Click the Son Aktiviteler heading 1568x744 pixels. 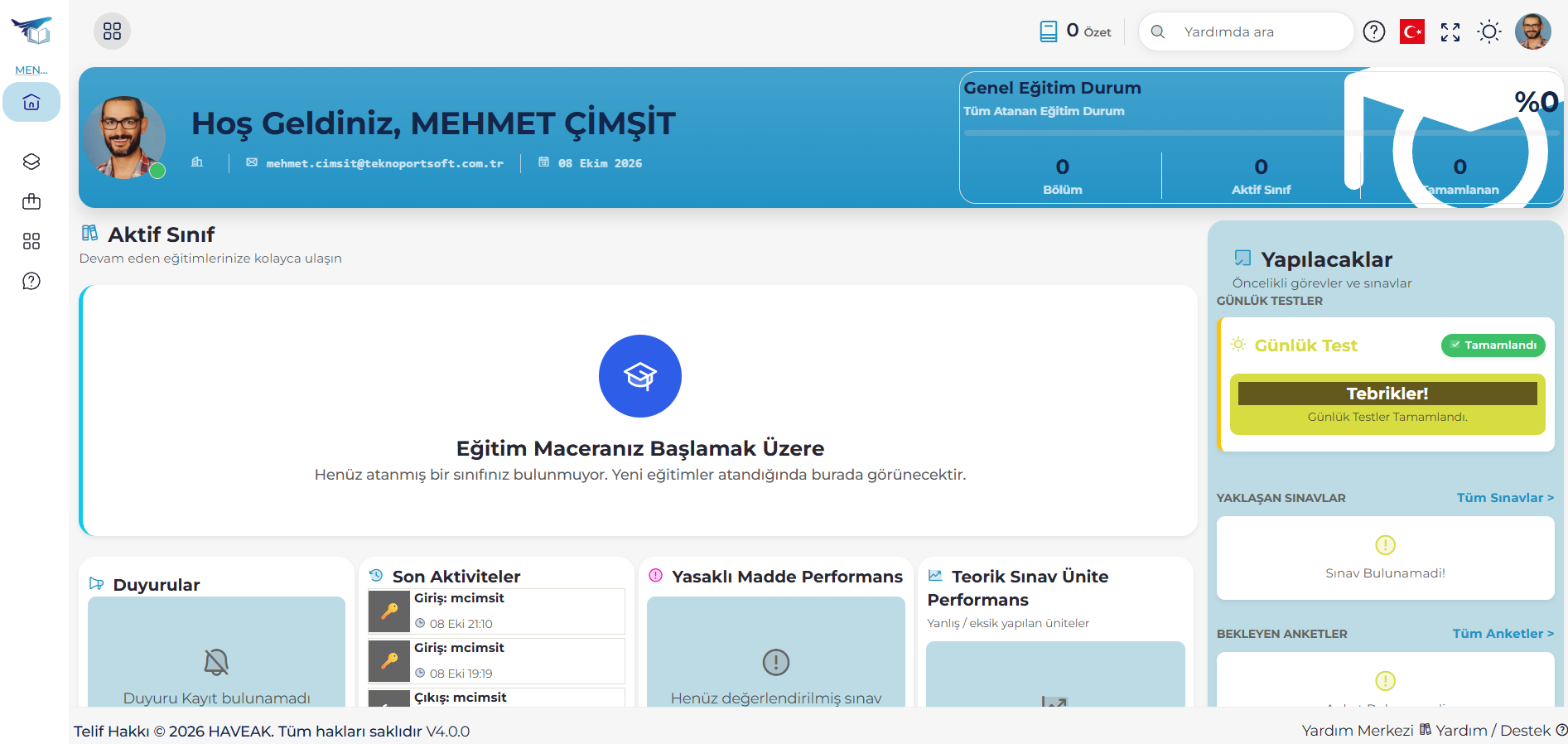point(456,577)
